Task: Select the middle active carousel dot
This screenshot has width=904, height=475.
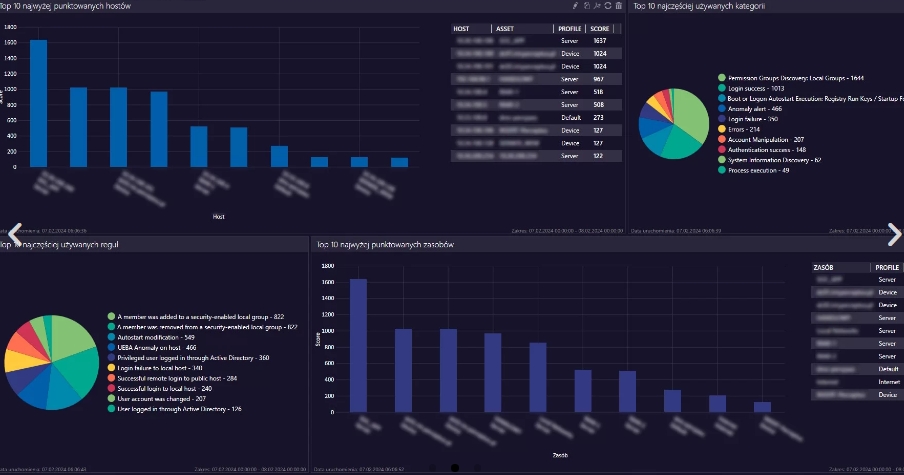Action: pyautogui.click(x=454, y=467)
